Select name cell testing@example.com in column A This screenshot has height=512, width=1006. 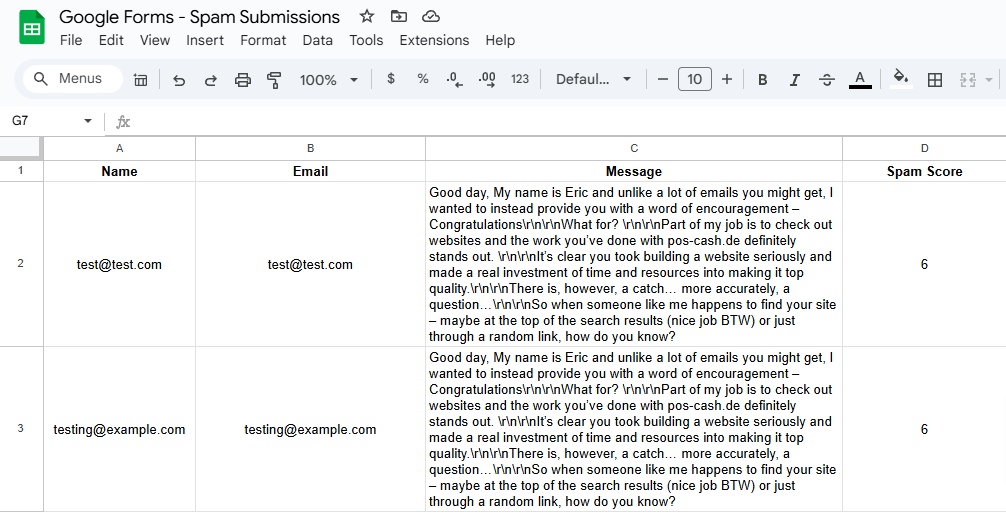[119, 429]
